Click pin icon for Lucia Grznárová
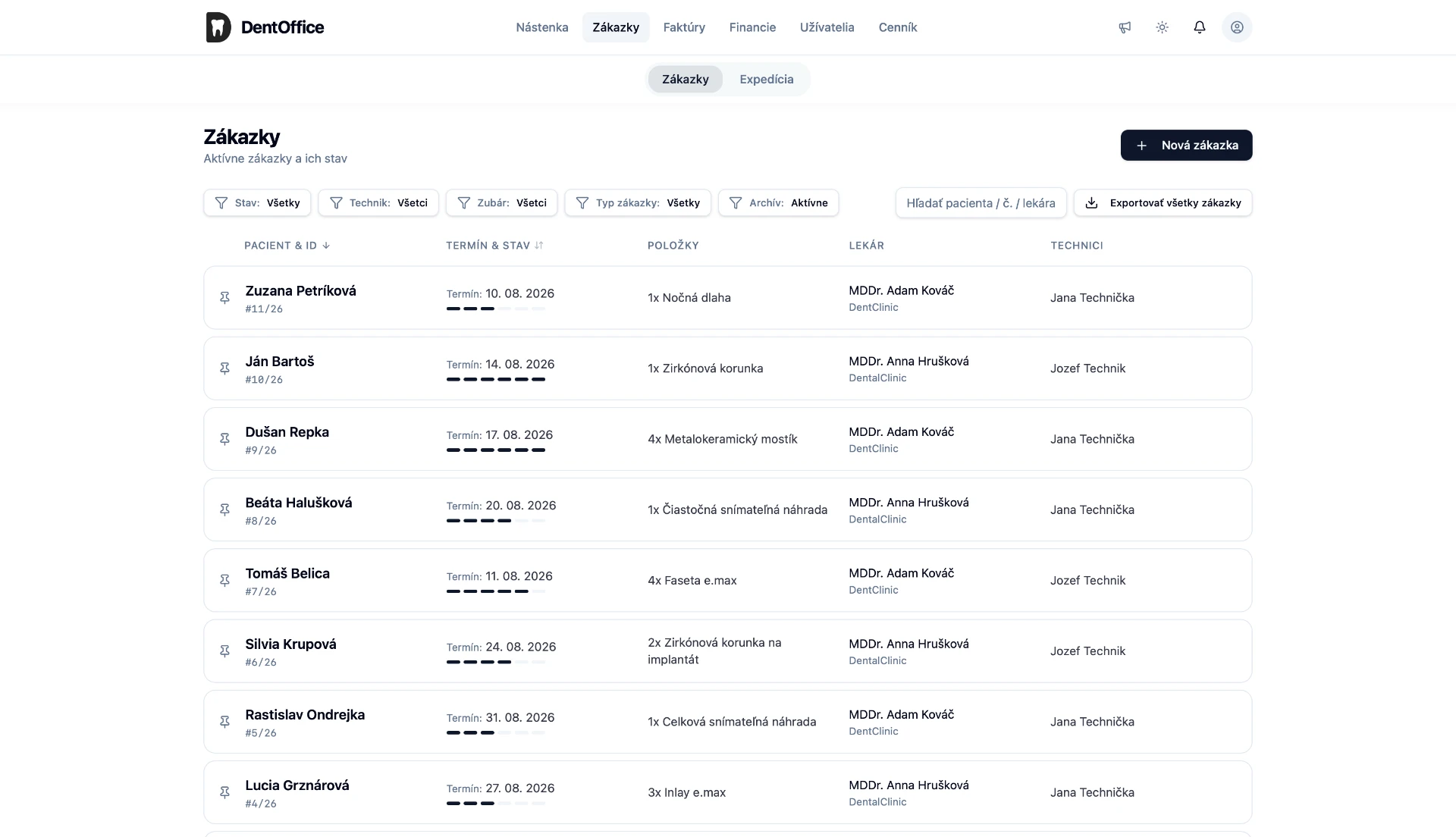This screenshot has height=837, width=1456. point(224,792)
